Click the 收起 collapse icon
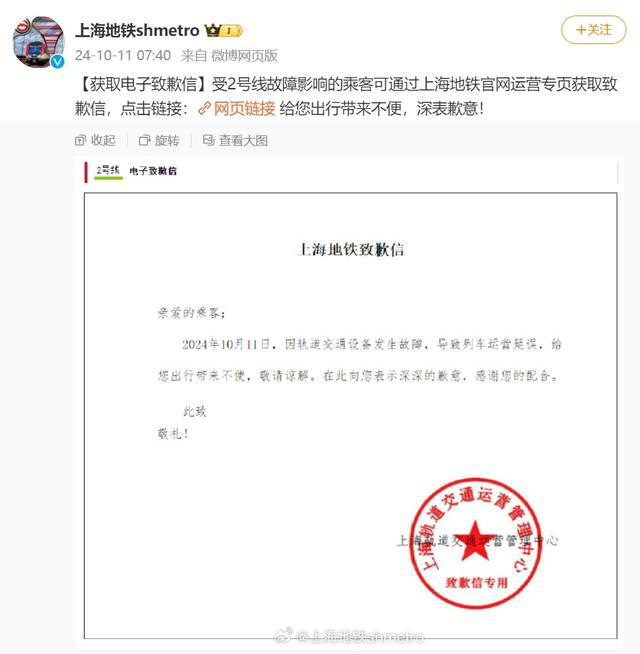Image resolution: width=640 pixels, height=654 pixels. [81, 141]
